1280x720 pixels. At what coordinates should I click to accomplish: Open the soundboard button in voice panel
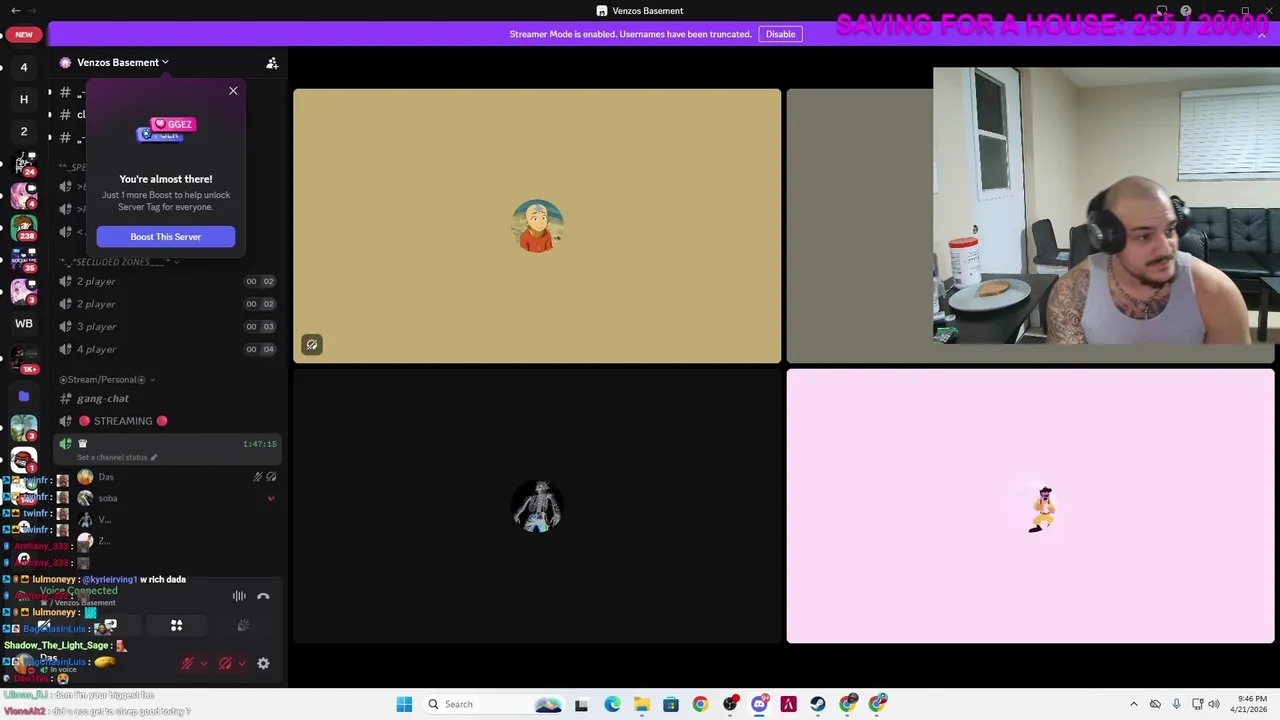click(x=243, y=626)
